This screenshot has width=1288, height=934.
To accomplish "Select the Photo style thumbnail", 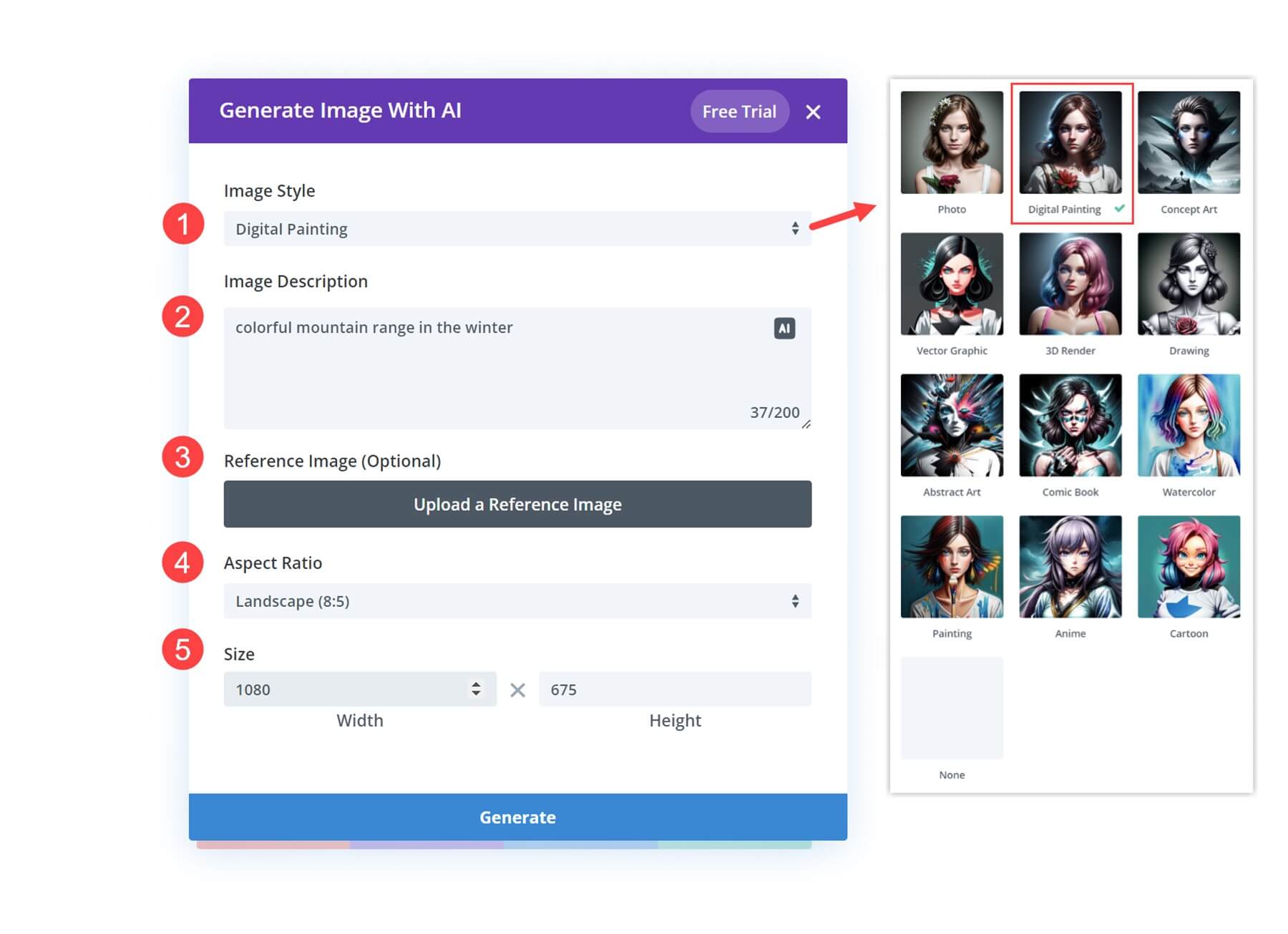I will click(952, 142).
